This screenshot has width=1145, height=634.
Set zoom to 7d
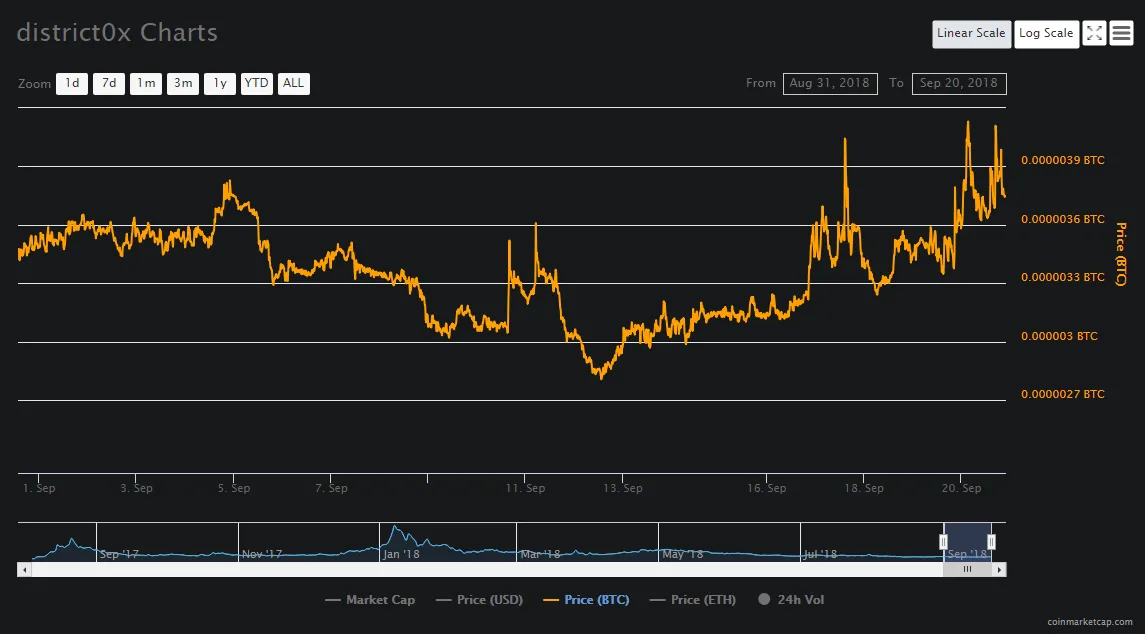(x=109, y=83)
